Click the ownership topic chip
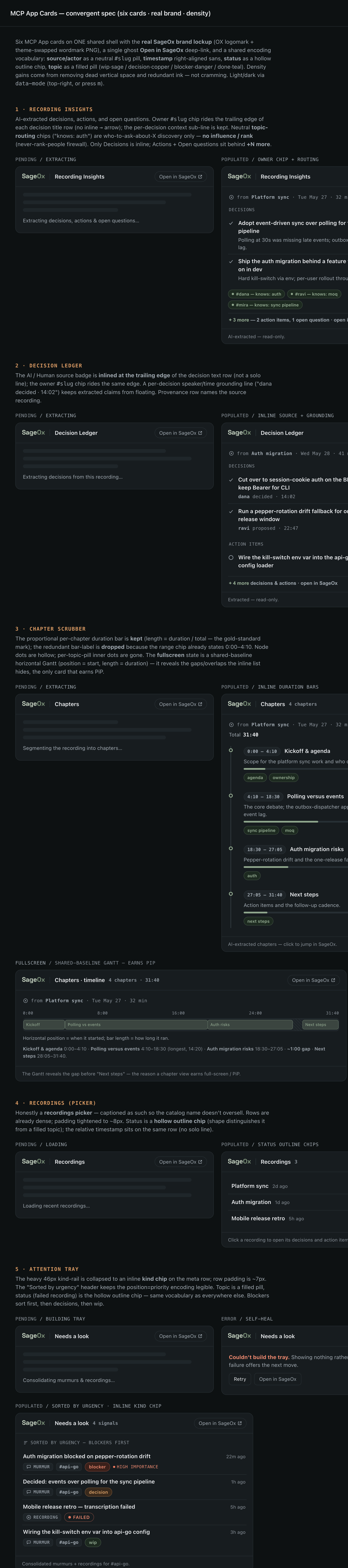This screenshot has width=348, height=1568. click(283, 777)
